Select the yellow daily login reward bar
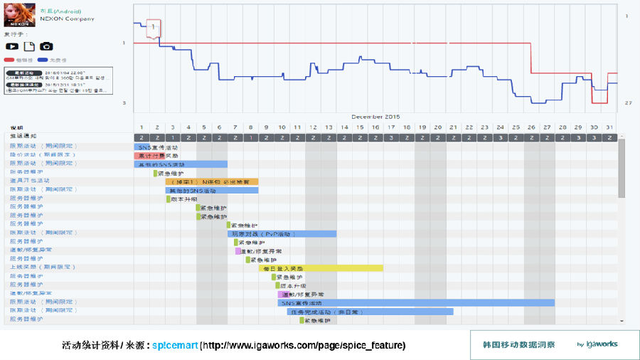Image resolution: width=640 pixels, height=360 pixels. point(321,268)
